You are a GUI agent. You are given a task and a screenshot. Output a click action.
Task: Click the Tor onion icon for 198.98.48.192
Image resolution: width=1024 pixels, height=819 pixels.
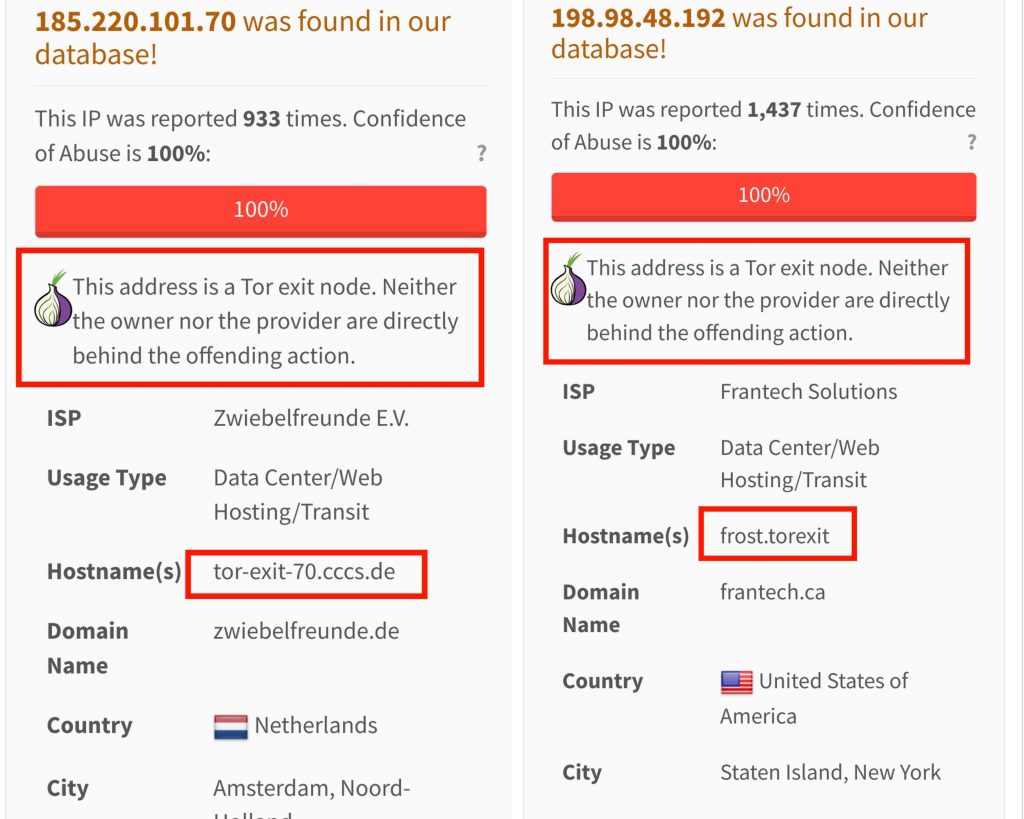point(568,280)
